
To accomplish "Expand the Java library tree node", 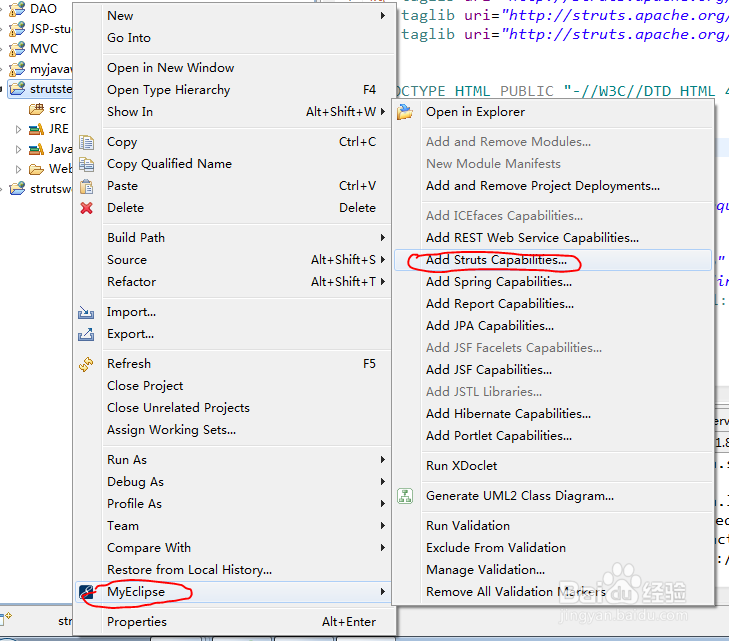I will [18, 149].
